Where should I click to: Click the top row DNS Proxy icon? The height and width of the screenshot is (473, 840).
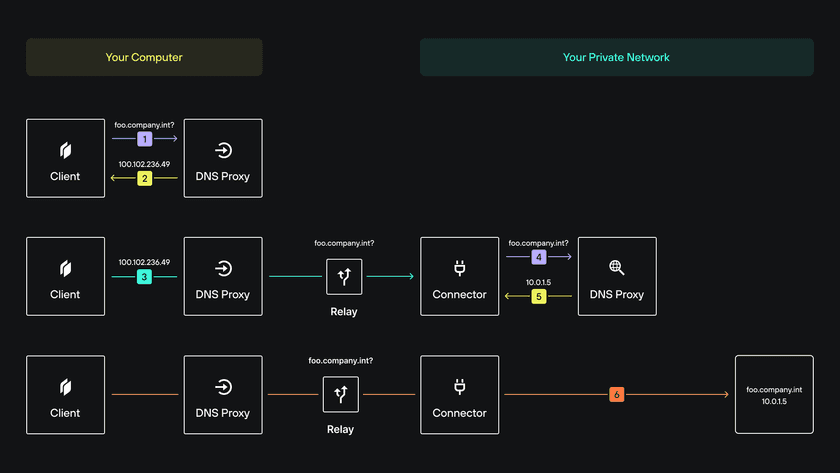coord(223,151)
